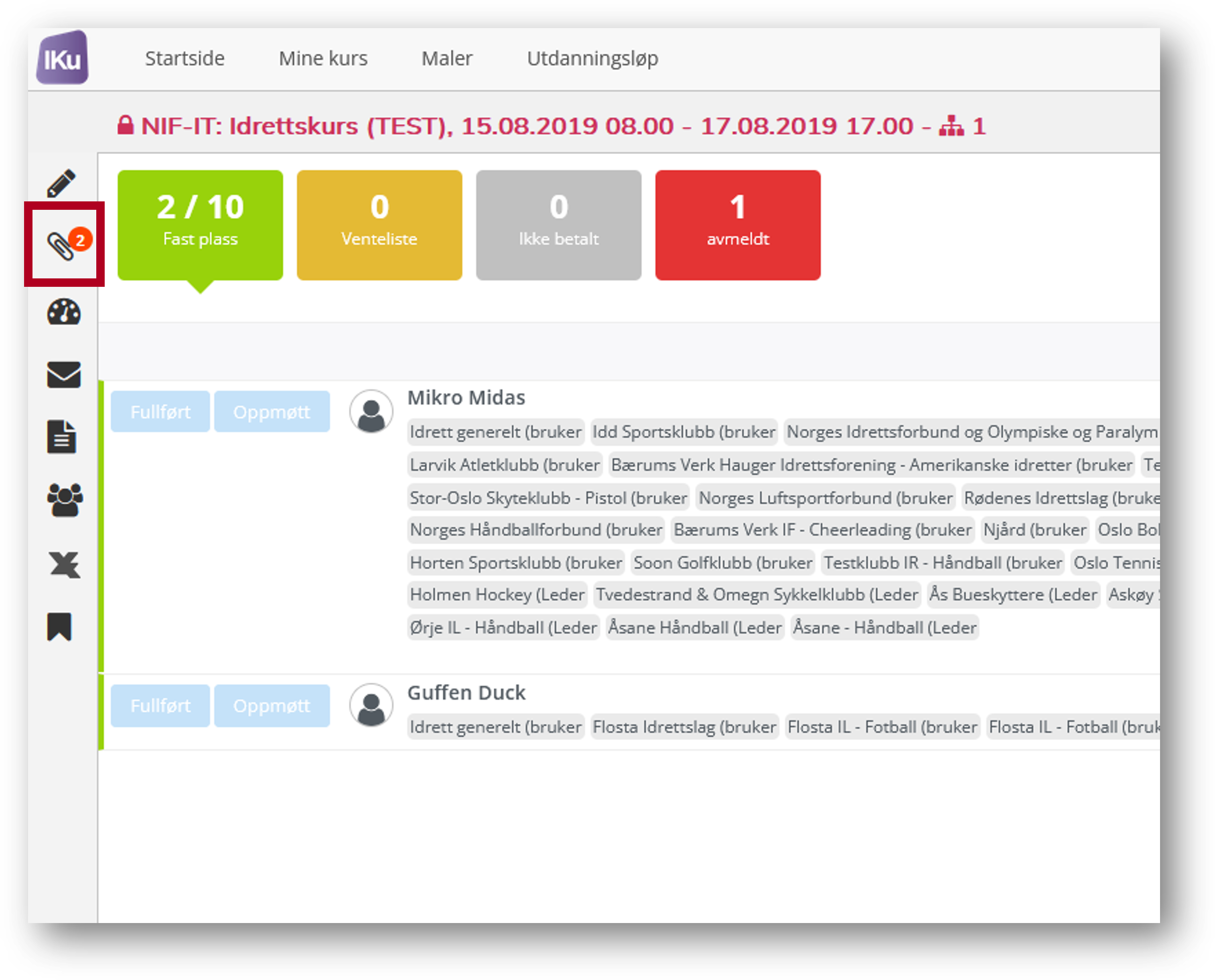This screenshot has height=980, width=1217.
Task: Click Guffen Duck 'Idrett generelt (bruker' tag
Action: click(496, 728)
